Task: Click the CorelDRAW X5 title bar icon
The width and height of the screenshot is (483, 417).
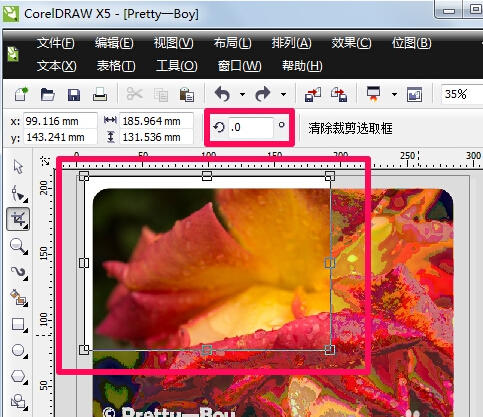Action: click(x=11, y=13)
